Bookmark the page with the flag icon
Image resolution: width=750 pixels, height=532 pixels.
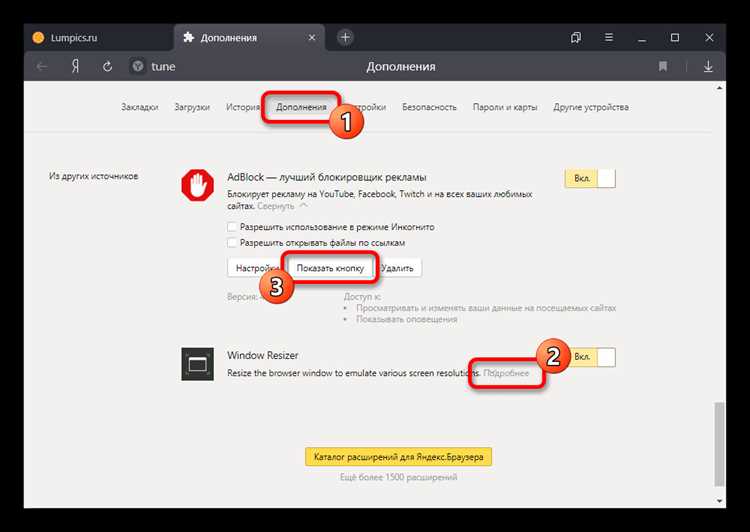point(663,66)
